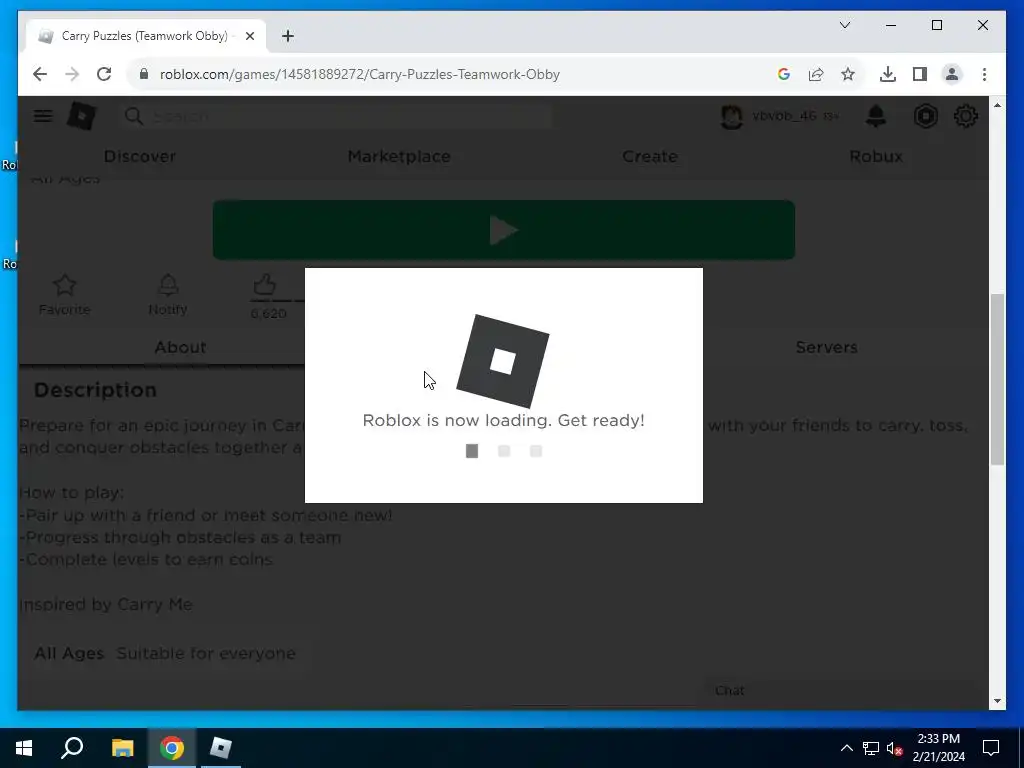Click "Suitable for everyone" text

tap(206, 653)
